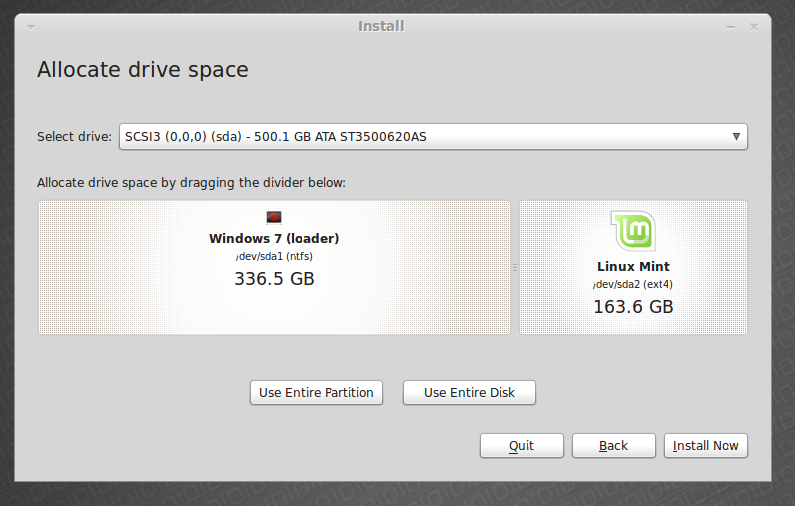Click the Install title bar text
The width and height of the screenshot is (795, 506).
[381, 26]
